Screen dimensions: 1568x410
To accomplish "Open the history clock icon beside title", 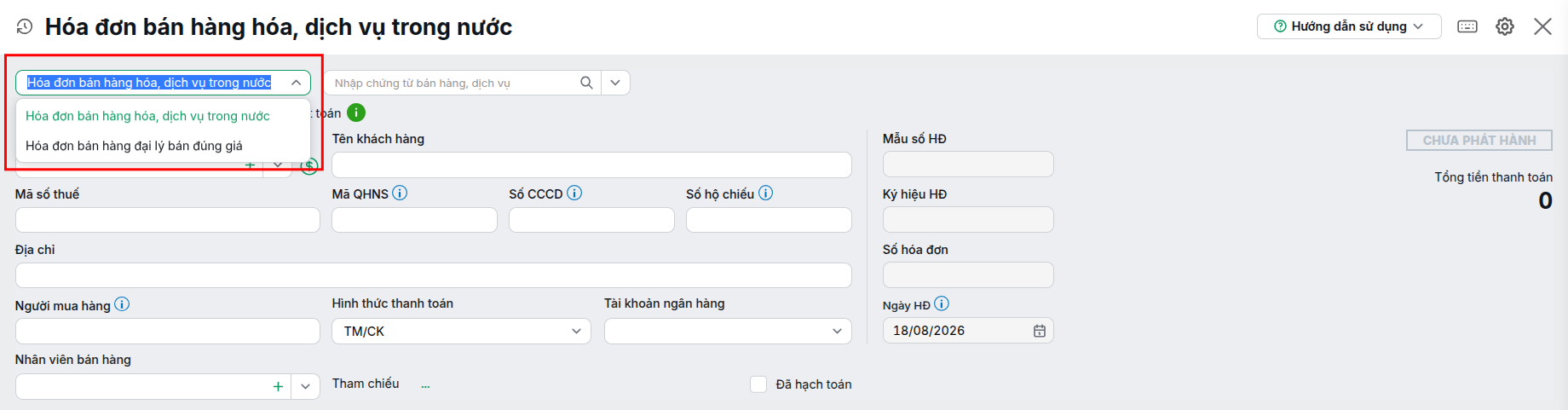I will pyautogui.click(x=25, y=26).
